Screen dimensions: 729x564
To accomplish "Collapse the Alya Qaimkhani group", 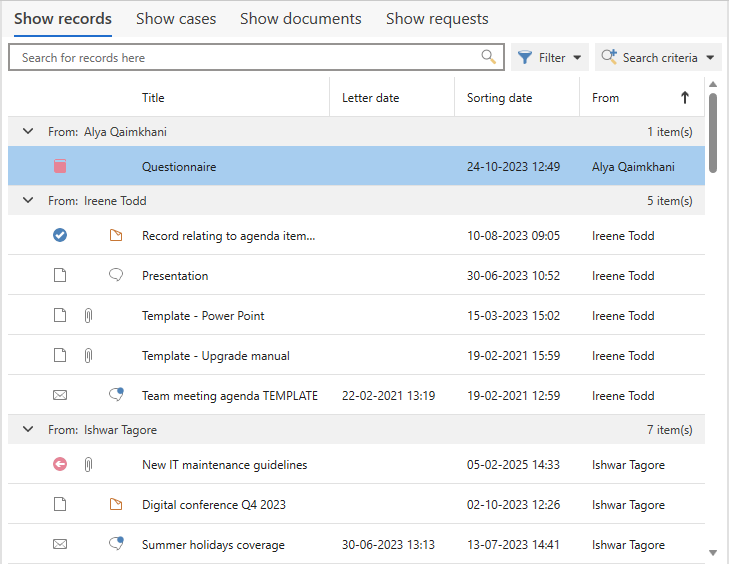I will click(28, 132).
